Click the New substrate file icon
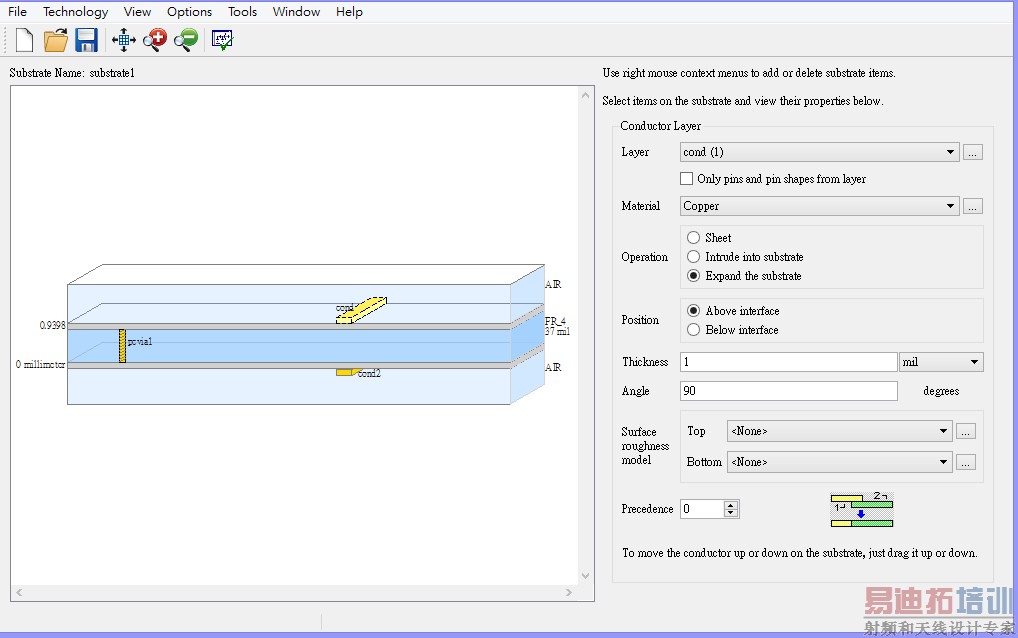The width and height of the screenshot is (1018, 638). click(x=24, y=40)
